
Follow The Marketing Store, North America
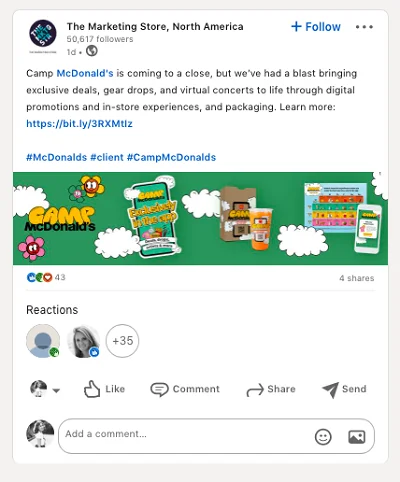316,27
